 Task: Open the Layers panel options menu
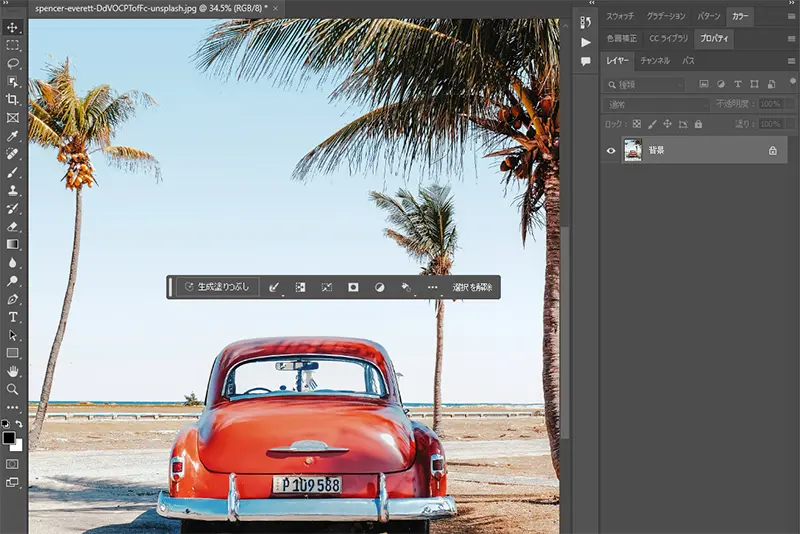click(791, 61)
